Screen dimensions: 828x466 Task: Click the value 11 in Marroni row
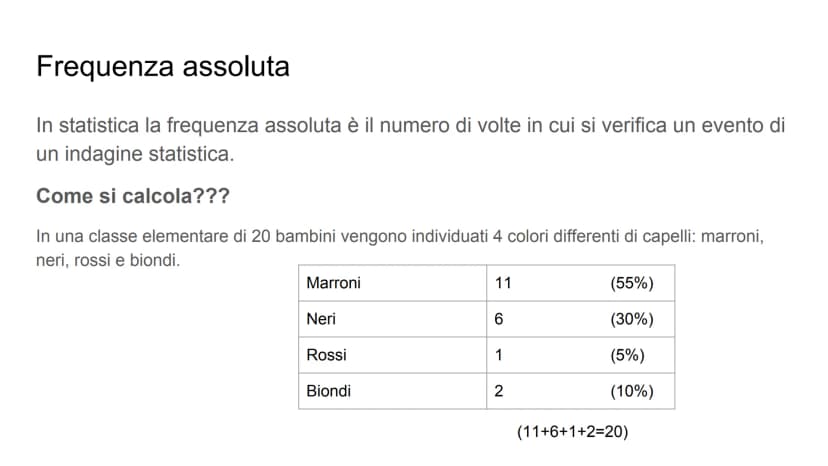(503, 283)
